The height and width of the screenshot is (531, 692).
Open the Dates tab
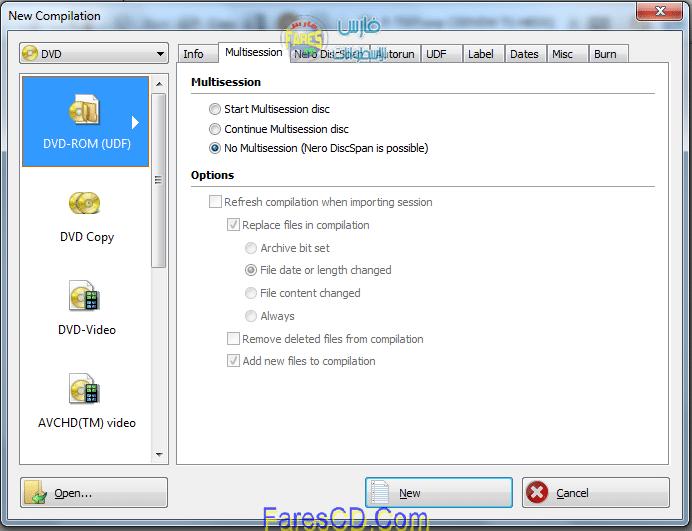pyautogui.click(x=525, y=54)
